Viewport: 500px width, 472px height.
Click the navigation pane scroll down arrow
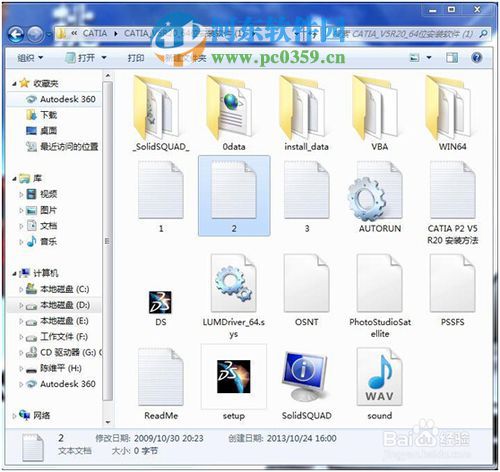[x=107, y=422]
